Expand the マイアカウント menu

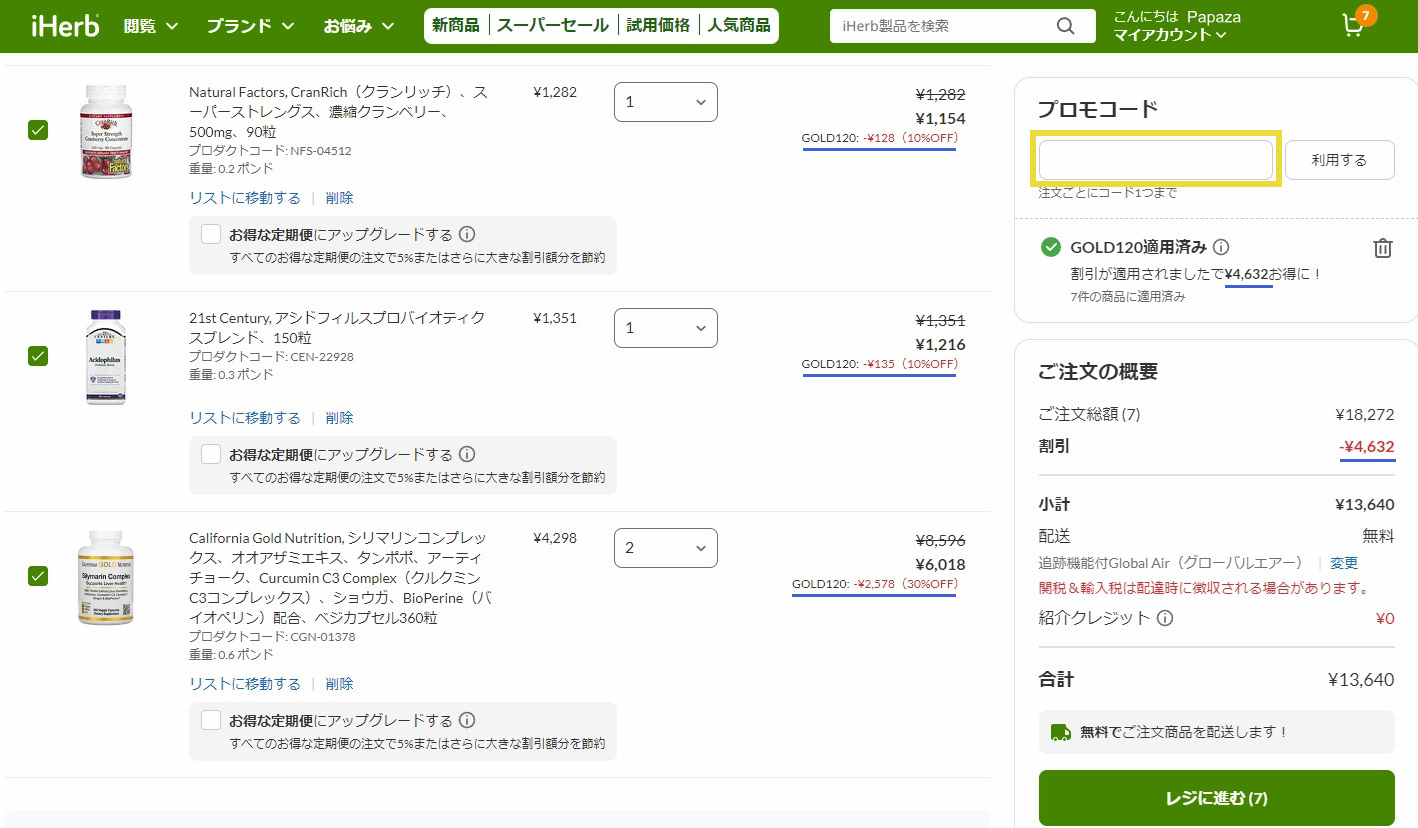[x=1169, y=36]
